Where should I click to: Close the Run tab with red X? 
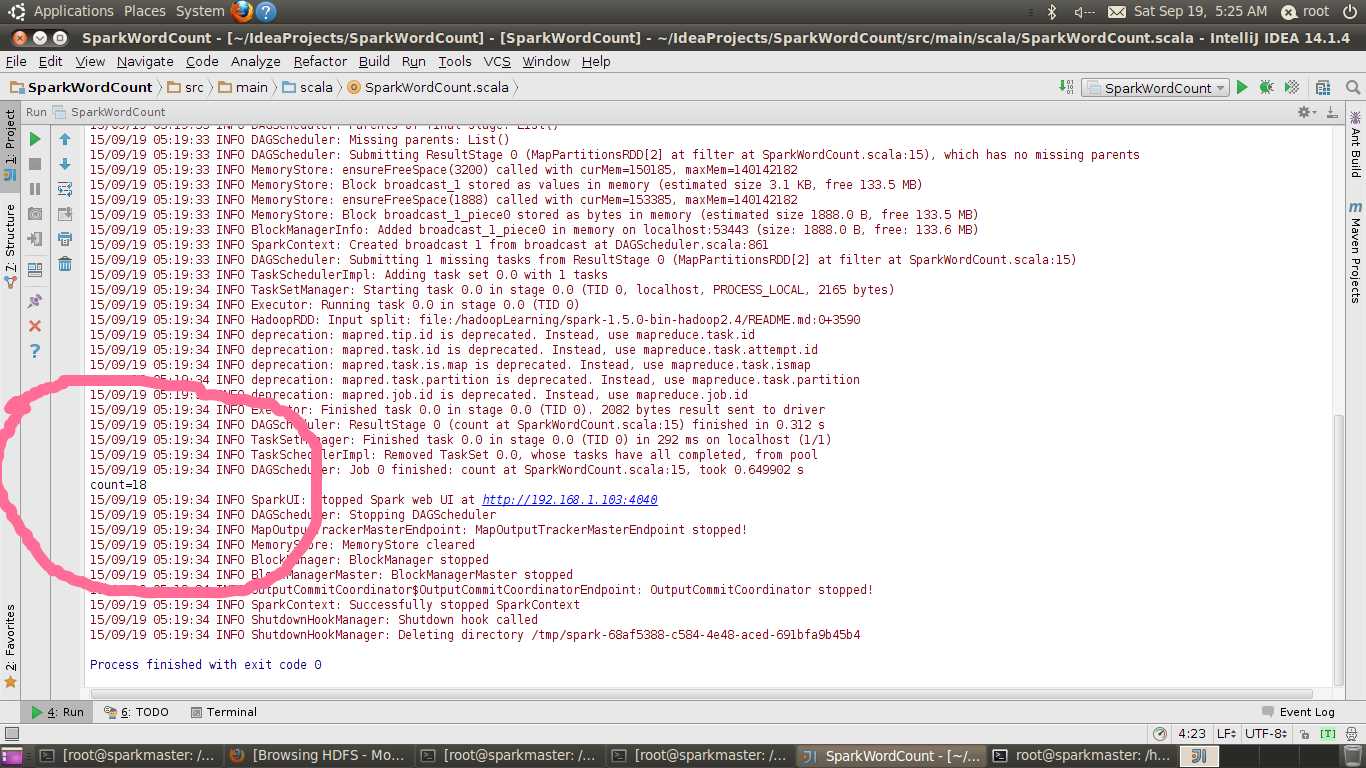tap(35, 326)
